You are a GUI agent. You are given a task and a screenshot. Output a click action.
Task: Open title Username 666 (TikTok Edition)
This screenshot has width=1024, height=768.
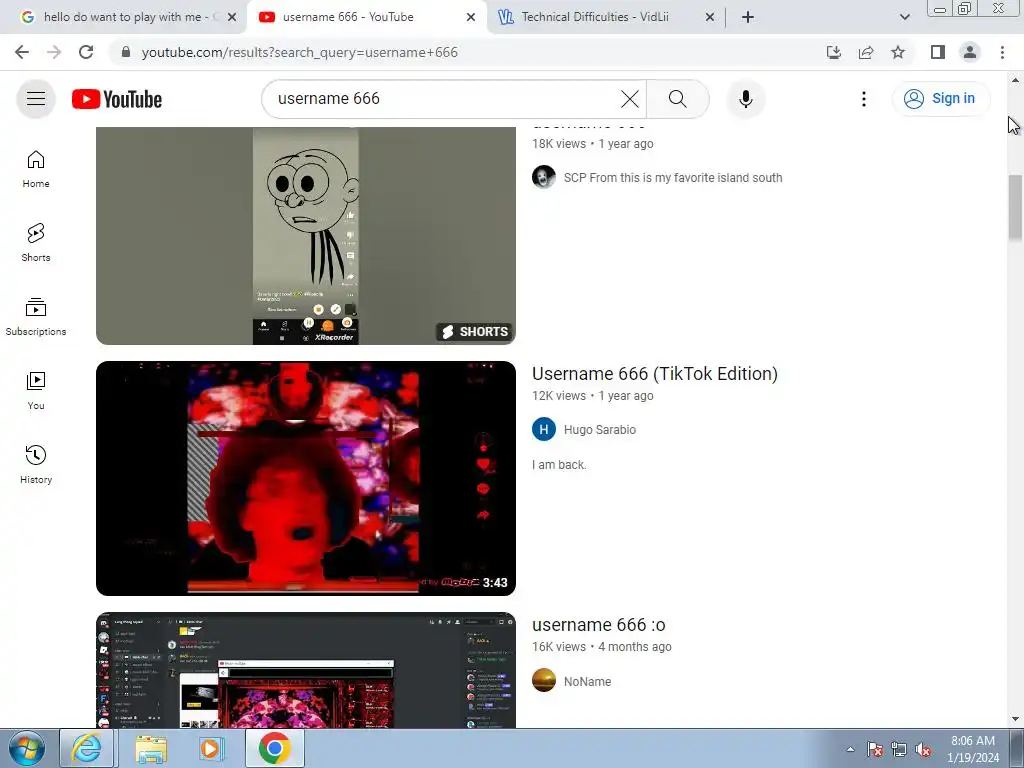pyautogui.click(x=654, y=374)
